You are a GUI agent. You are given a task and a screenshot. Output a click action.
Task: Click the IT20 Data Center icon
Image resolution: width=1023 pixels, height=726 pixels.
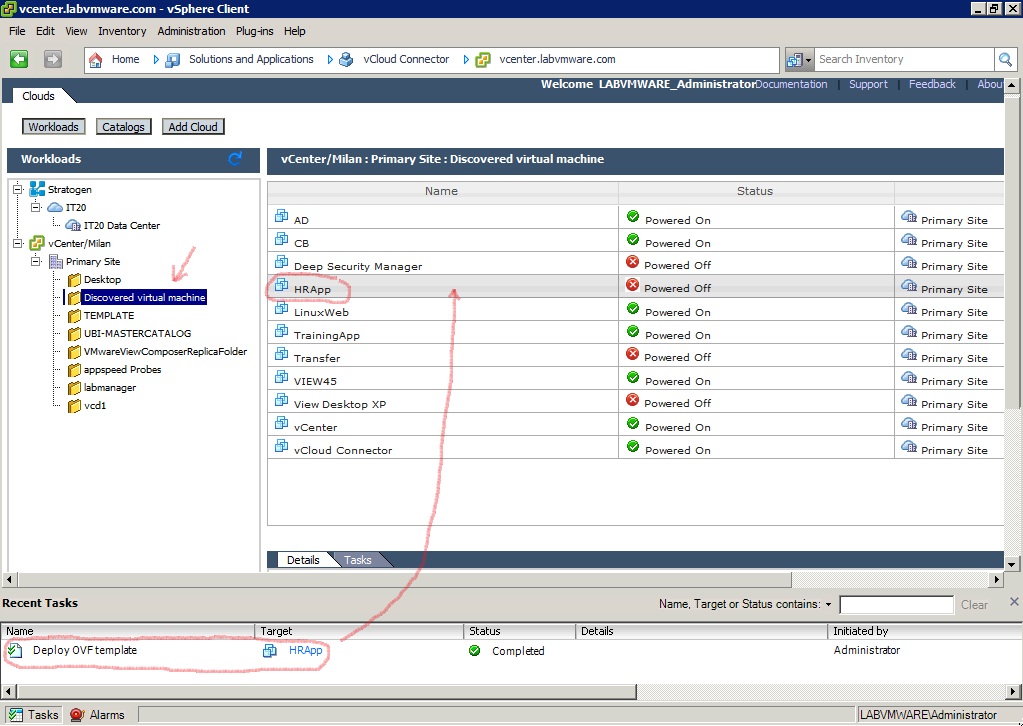(x=73, y=225)
